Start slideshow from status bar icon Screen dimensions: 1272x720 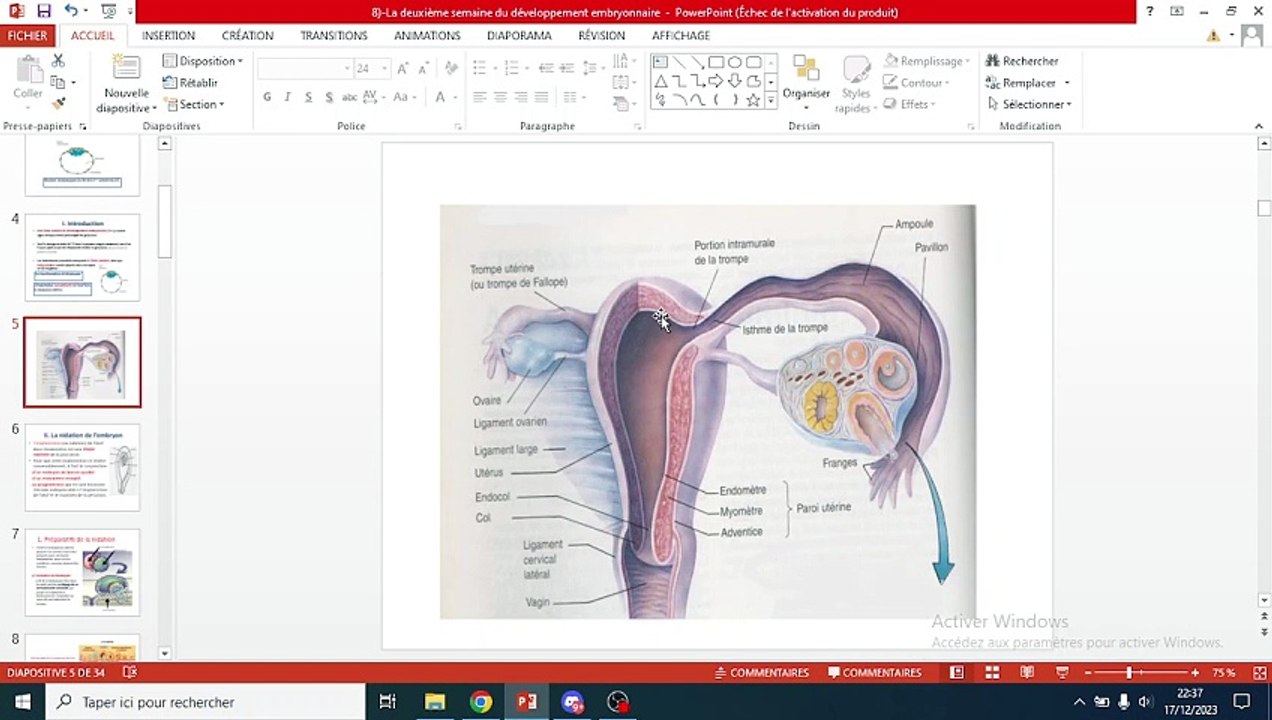[x=1062, y=673]
